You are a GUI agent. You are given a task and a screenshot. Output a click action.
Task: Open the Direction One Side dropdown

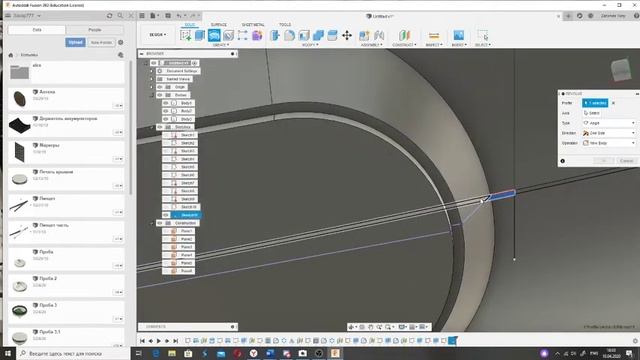click(609, 133)
